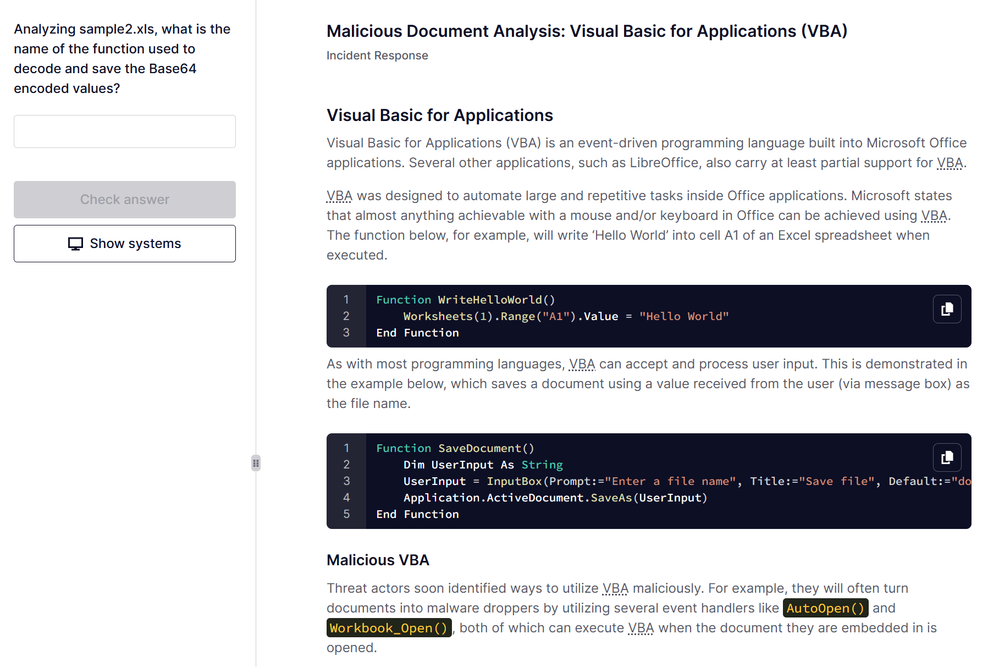Copy the WriteHelloWorld code block

947,309
